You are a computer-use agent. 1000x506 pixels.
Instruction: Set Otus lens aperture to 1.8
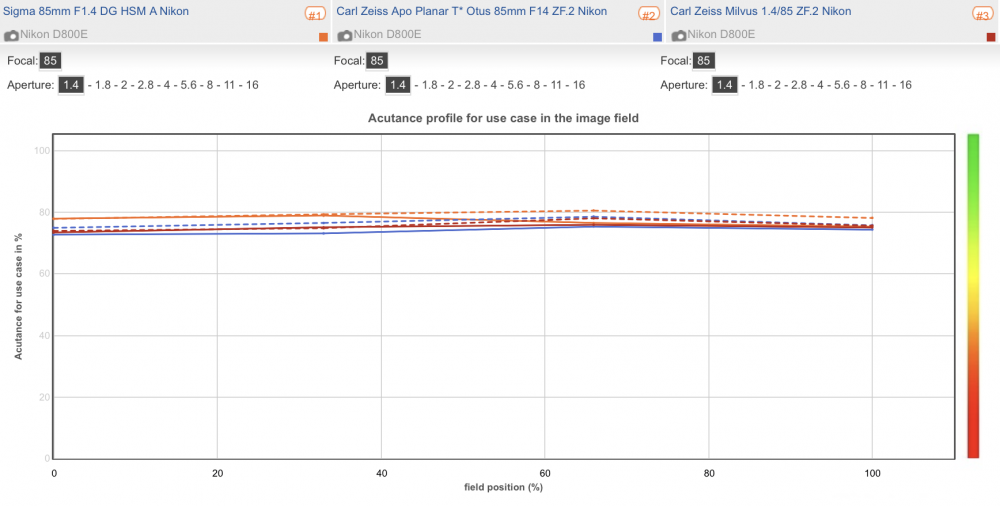tap(429, 85)
